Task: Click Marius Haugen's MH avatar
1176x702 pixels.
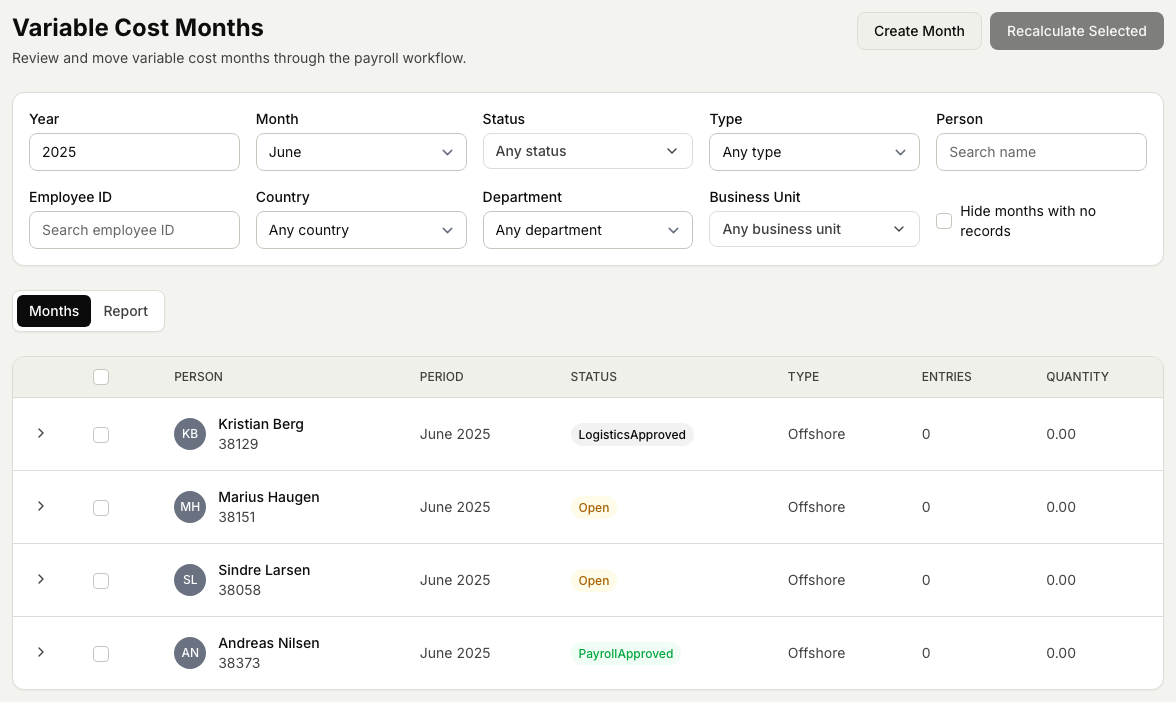Action: coord(190,507)
